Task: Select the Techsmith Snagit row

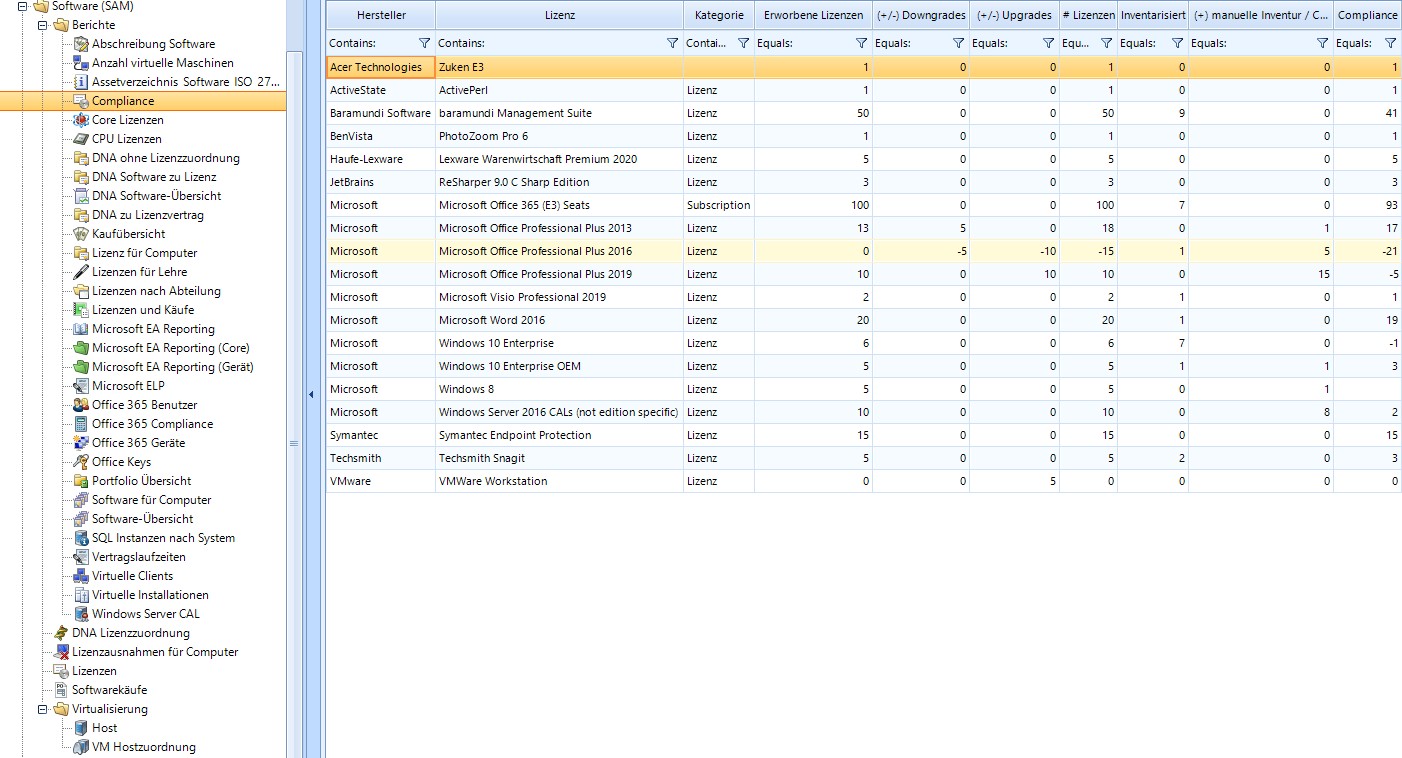Action: (x=864, y=458)
